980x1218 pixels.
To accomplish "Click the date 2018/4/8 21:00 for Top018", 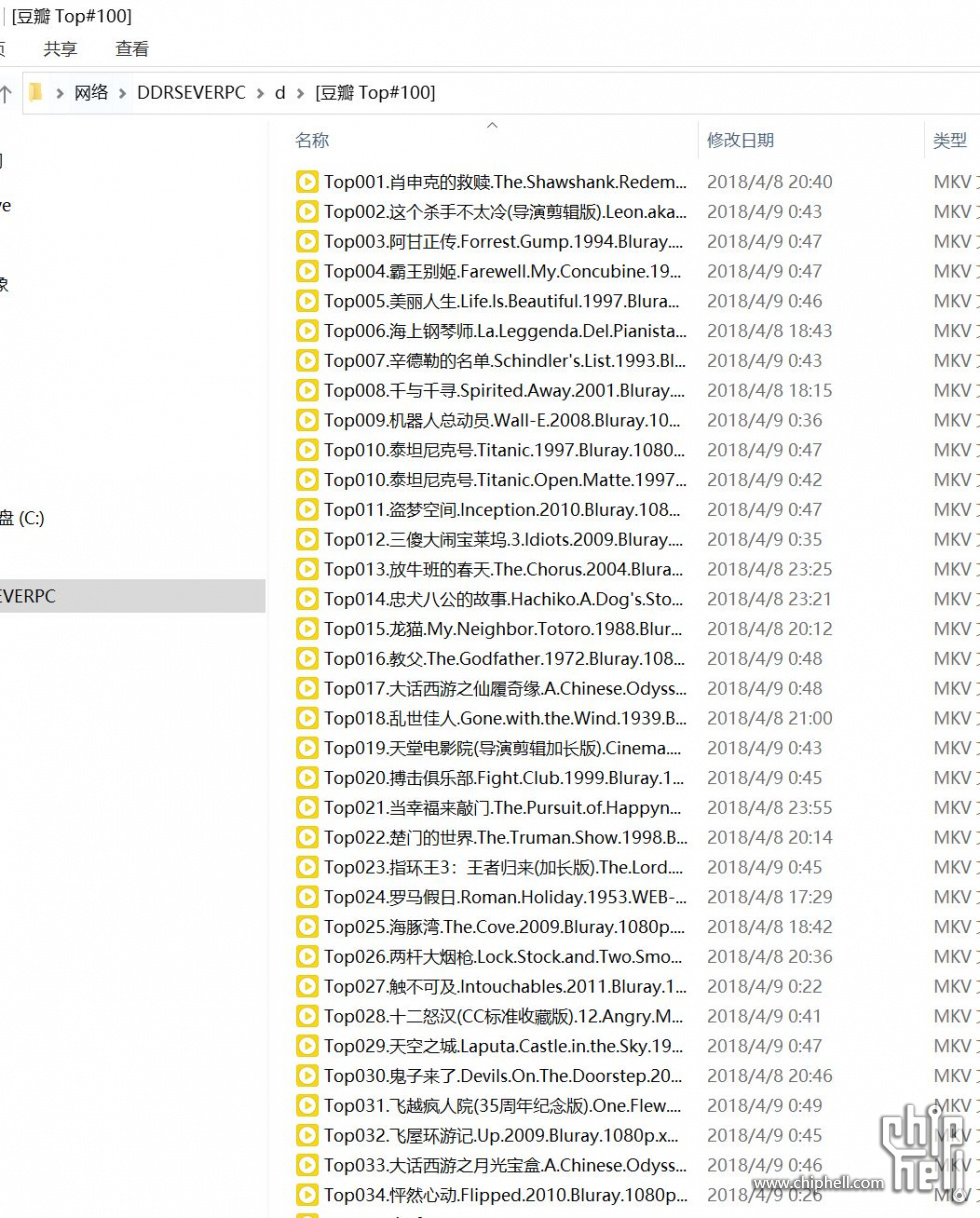I will [x=770, y=718].
